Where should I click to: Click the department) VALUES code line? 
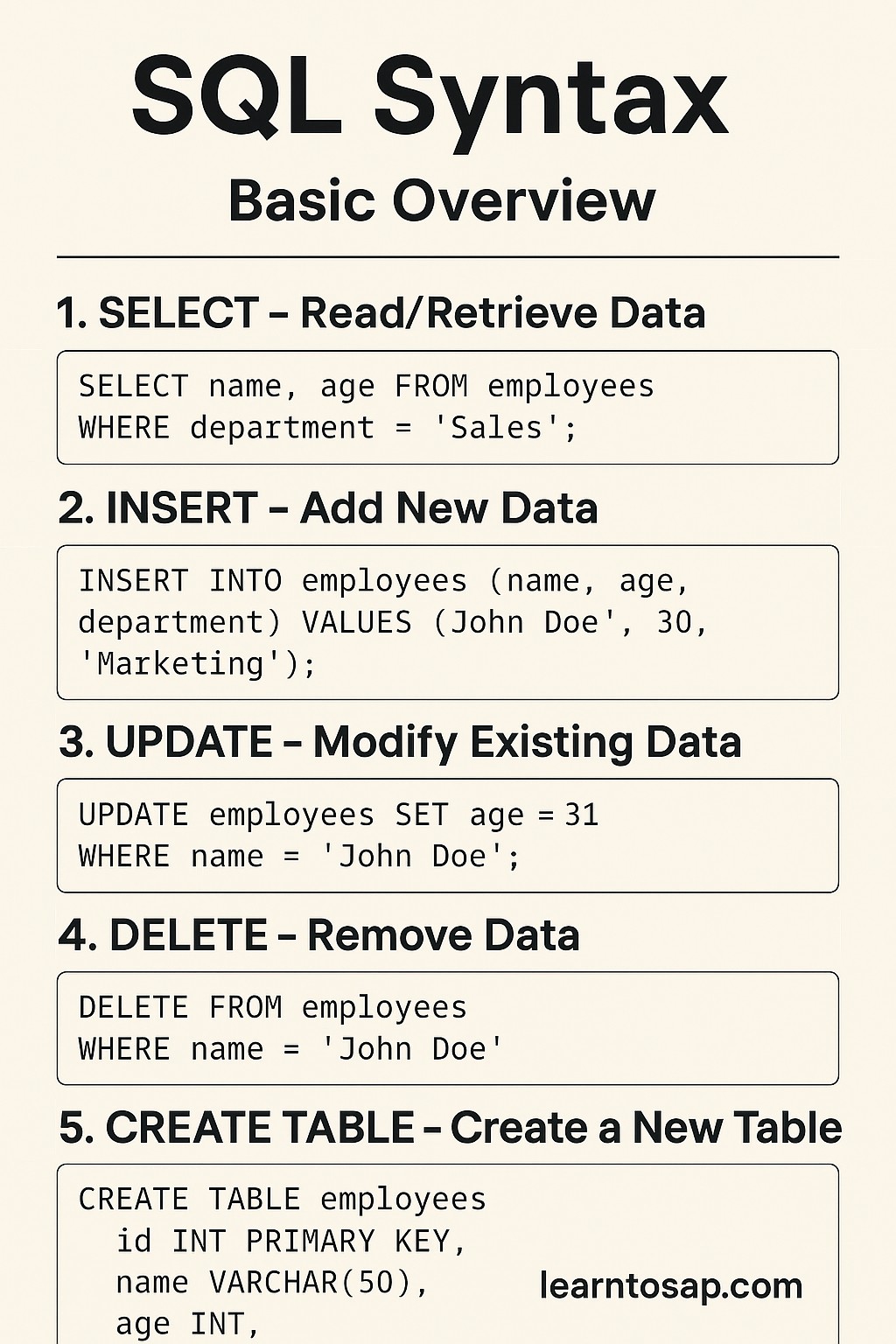click(393, 623)
